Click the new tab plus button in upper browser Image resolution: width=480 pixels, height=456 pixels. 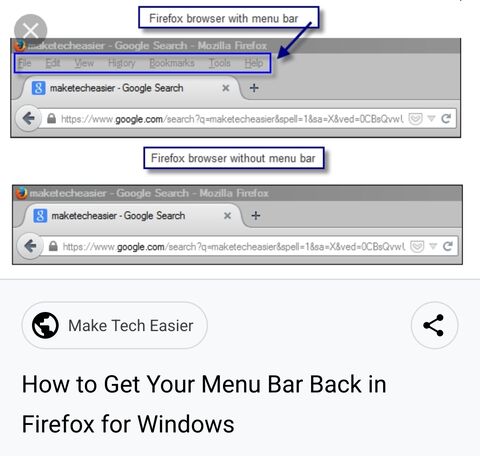(254, 88)
